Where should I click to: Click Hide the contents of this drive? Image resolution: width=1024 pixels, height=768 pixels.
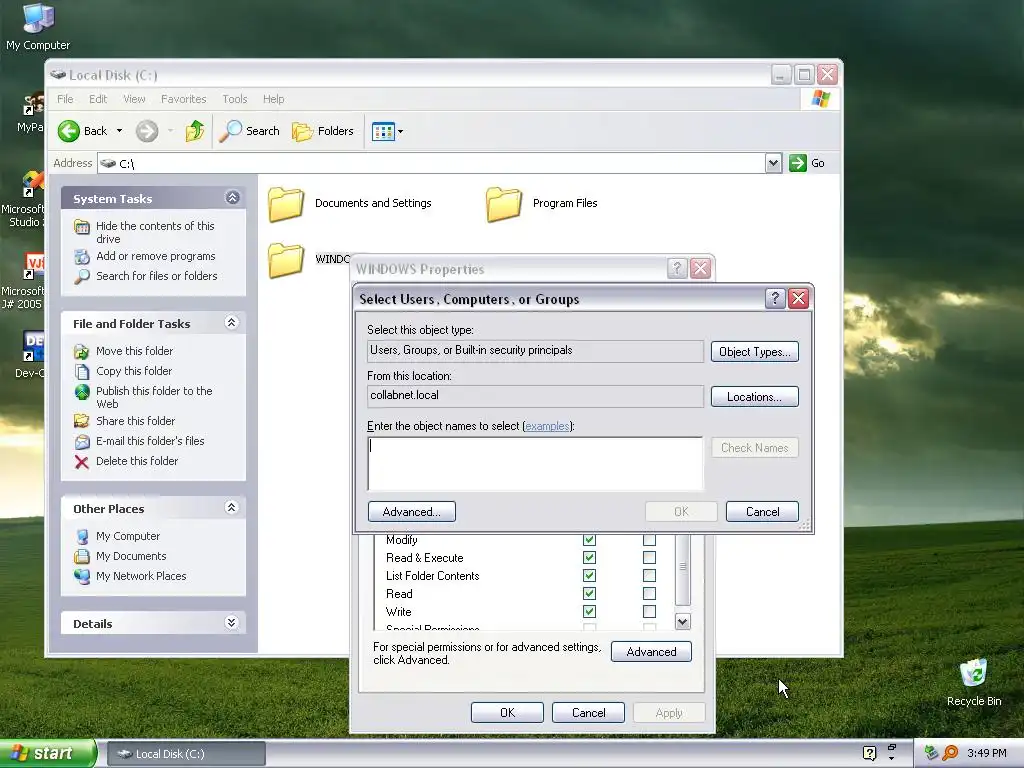pos(155,232)
